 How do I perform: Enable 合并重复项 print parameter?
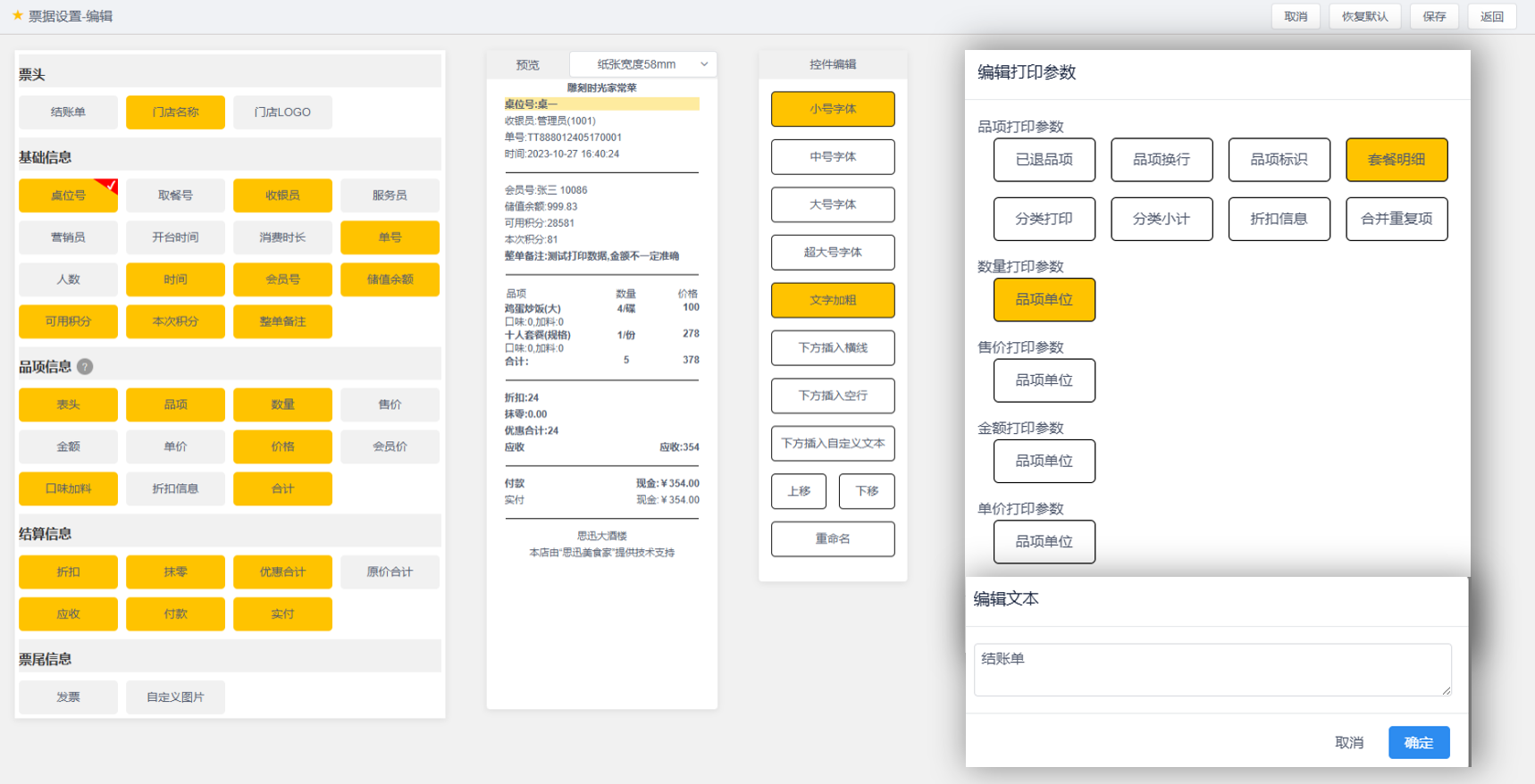pos(1397,219)
